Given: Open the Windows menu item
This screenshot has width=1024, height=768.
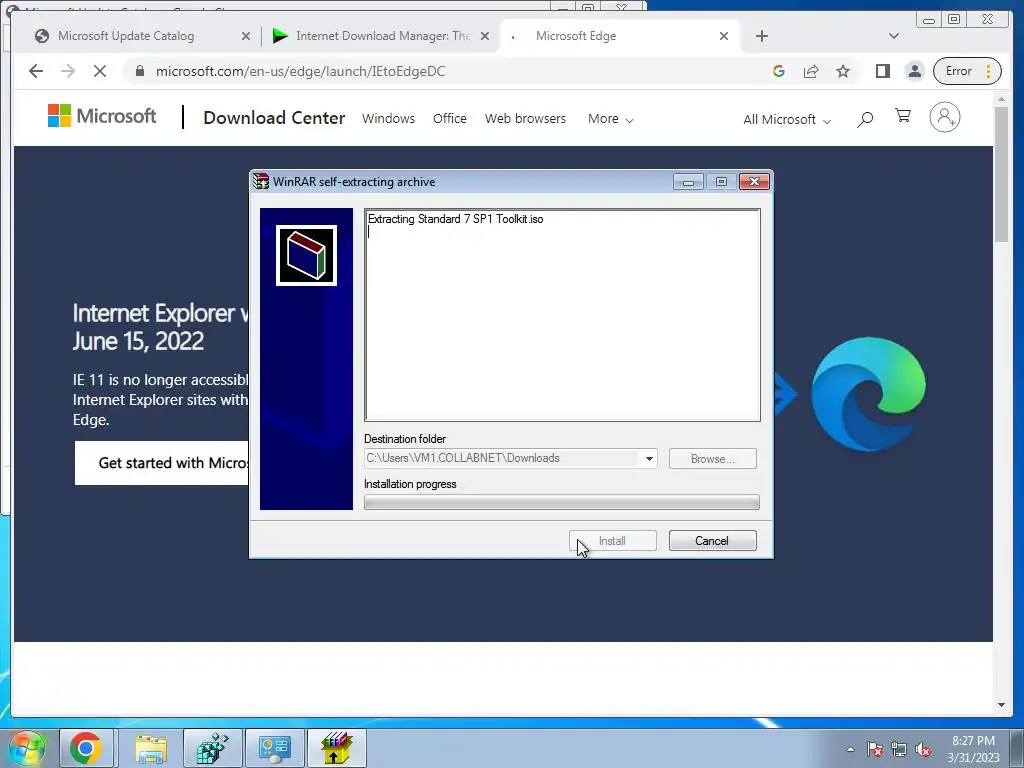Looking at the screenshot, I should point(389,119).
